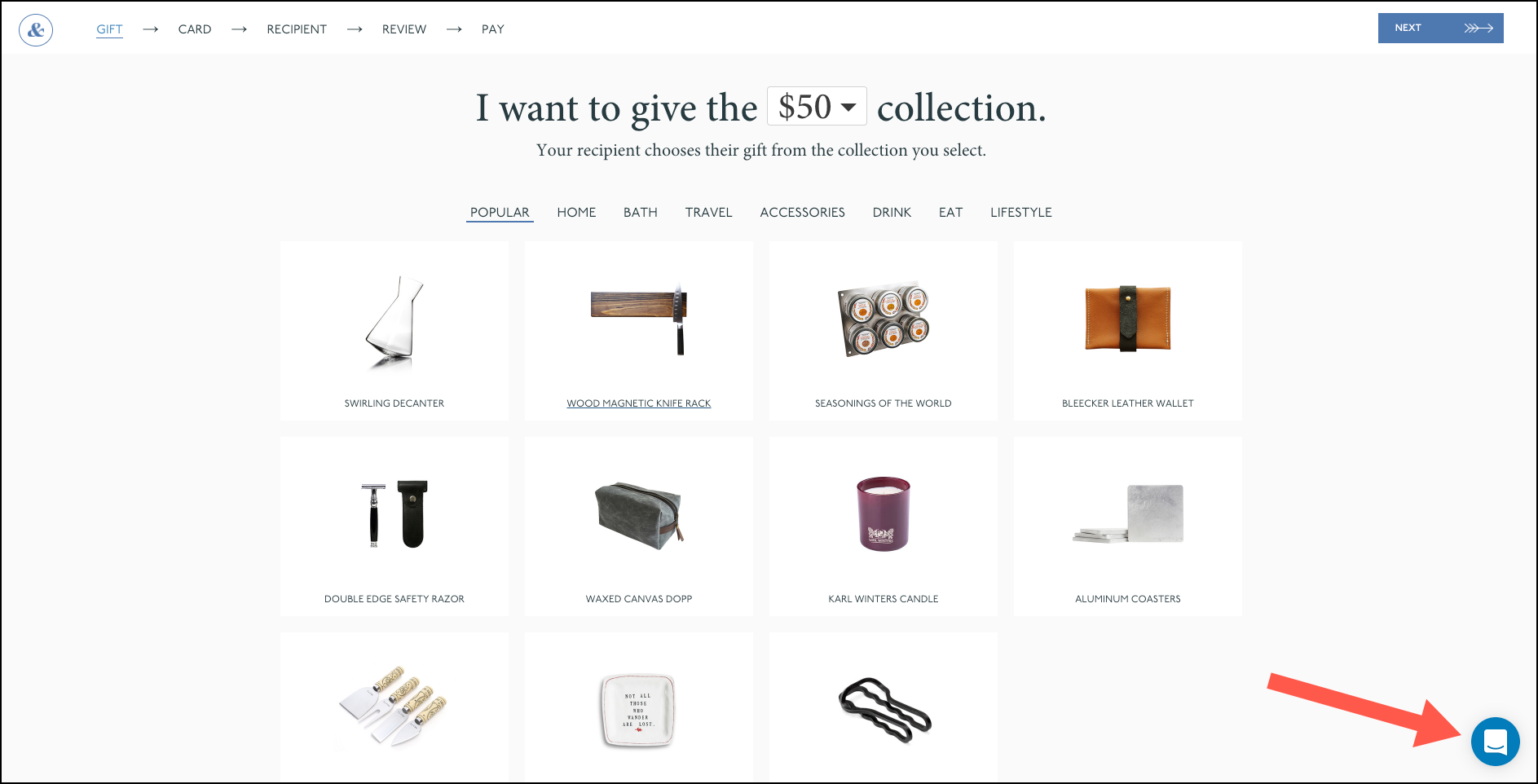Choose the Seasonings of the World image
The height and width of the screenshot is (784, 1538).
(884, 319)
